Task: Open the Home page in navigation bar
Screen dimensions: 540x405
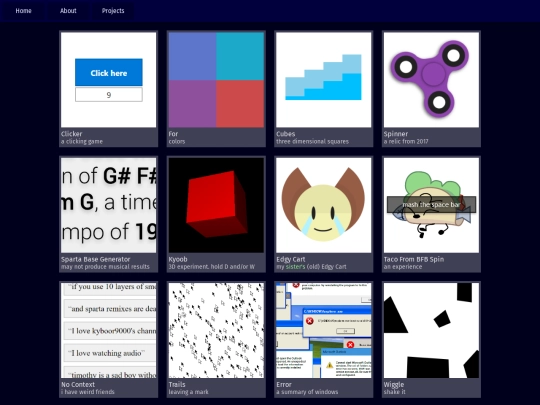Action: 23,11
